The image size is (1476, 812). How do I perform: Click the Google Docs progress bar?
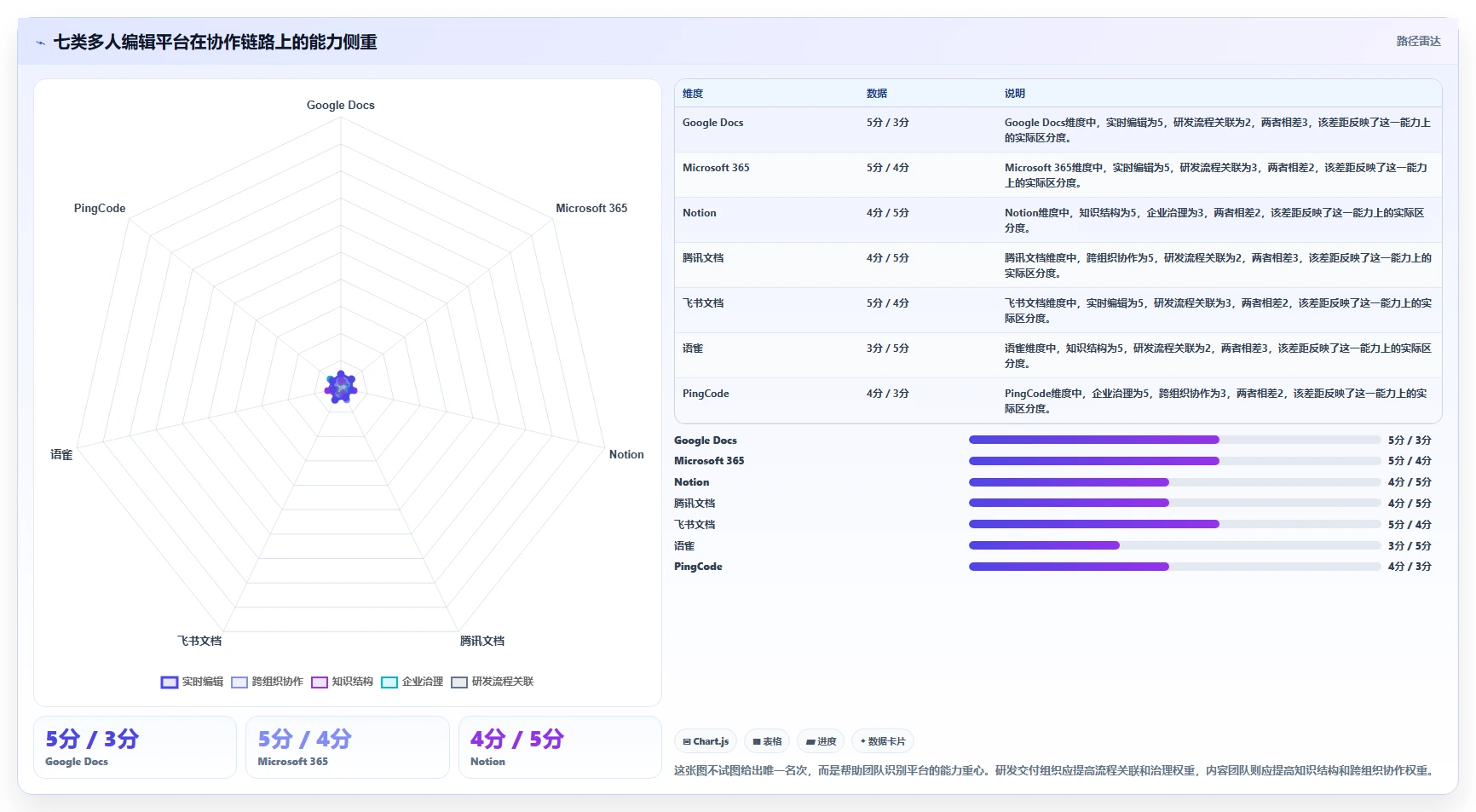pos(1174,440)
